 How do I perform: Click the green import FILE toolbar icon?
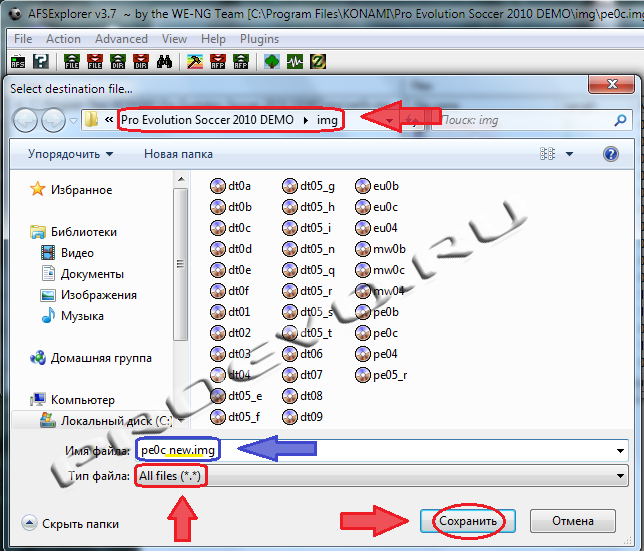click(72, 62)
